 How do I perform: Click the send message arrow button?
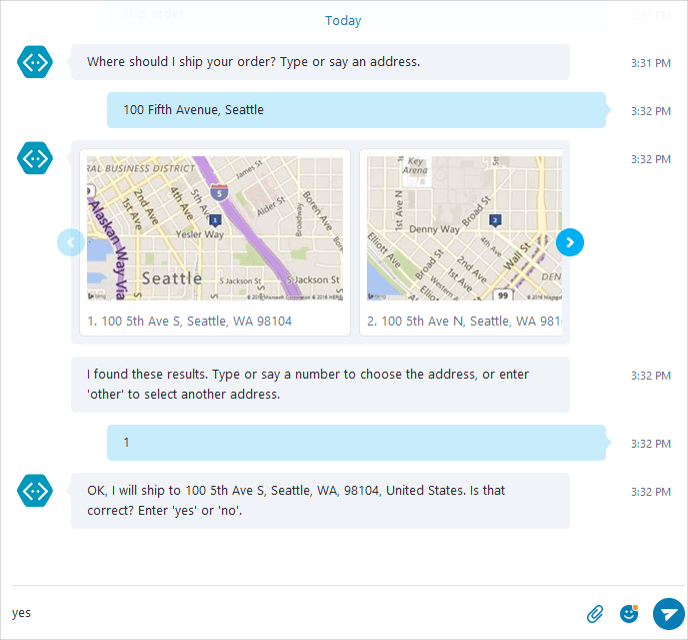click(668, 614)
